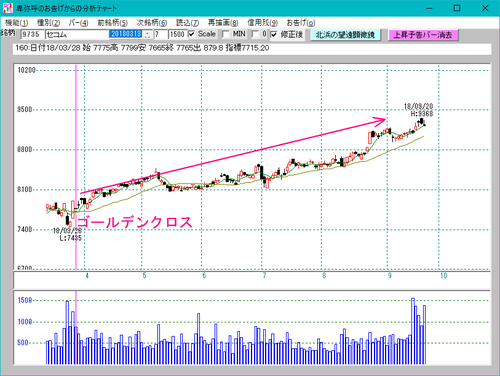500x376 pixels.
Task: Click the 7400 price axis label
Action: pyautogui.click(x=24, y=229)
